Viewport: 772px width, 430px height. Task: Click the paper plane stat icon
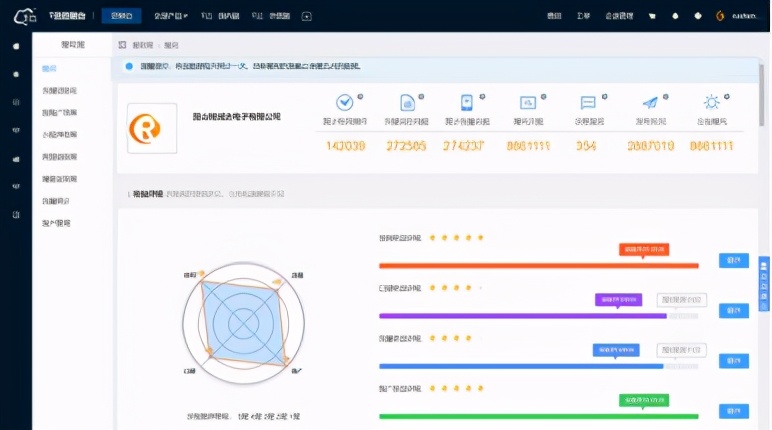coord(650,102)
